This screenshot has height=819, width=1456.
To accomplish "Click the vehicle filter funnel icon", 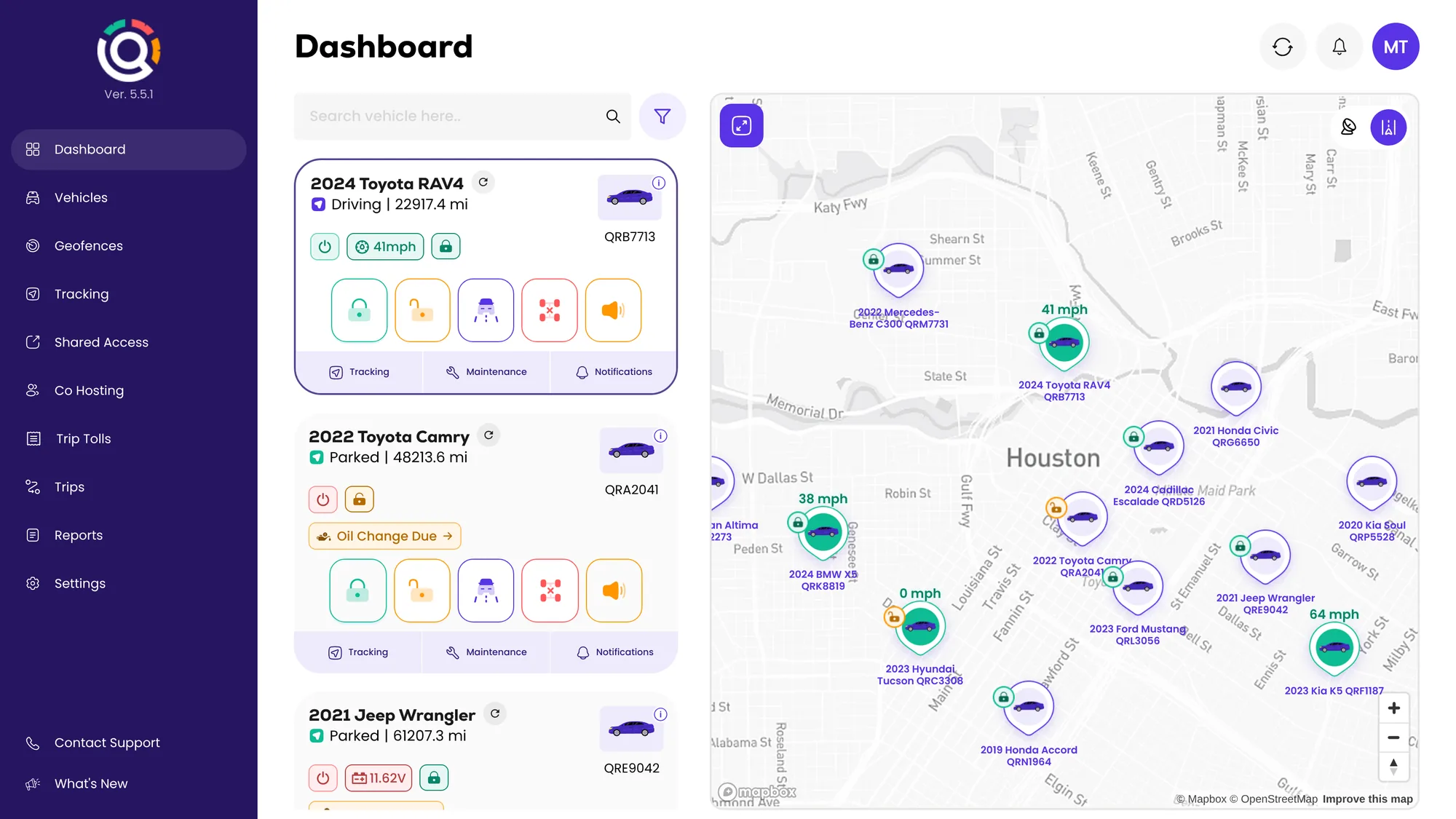I will tap(662, 116).
